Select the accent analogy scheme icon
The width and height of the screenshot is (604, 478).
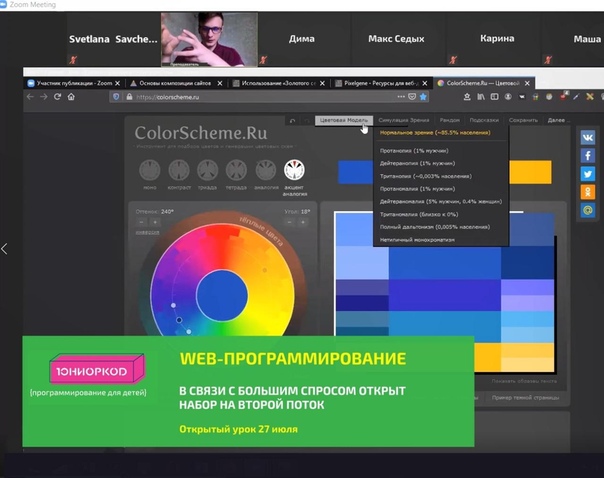click(294, 170)
